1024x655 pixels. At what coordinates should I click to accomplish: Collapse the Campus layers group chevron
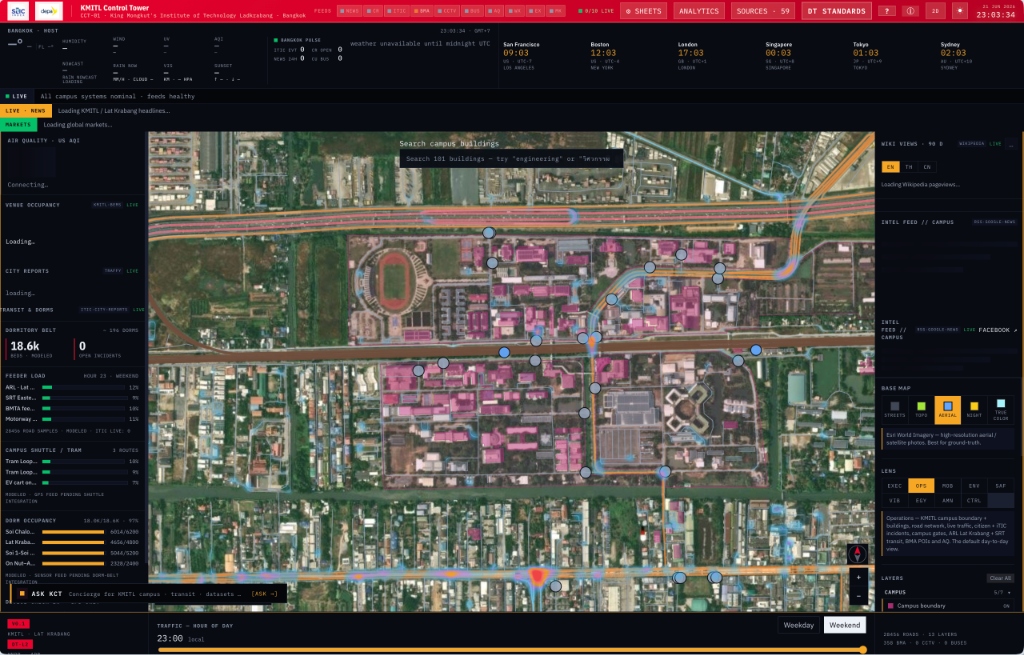click(x=1009, y=592)
